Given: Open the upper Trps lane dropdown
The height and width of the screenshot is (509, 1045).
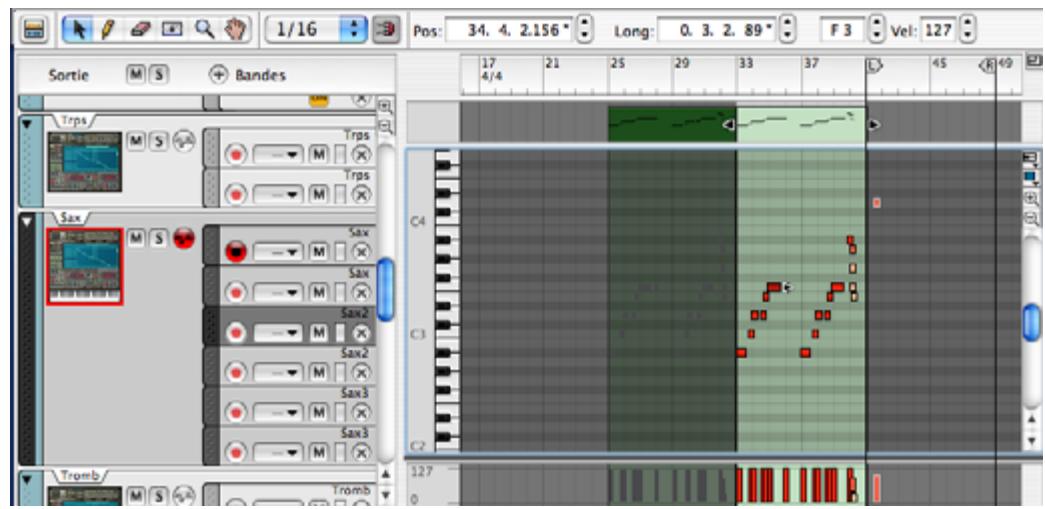Looking at the screenshot, I should tap(278, 155).
